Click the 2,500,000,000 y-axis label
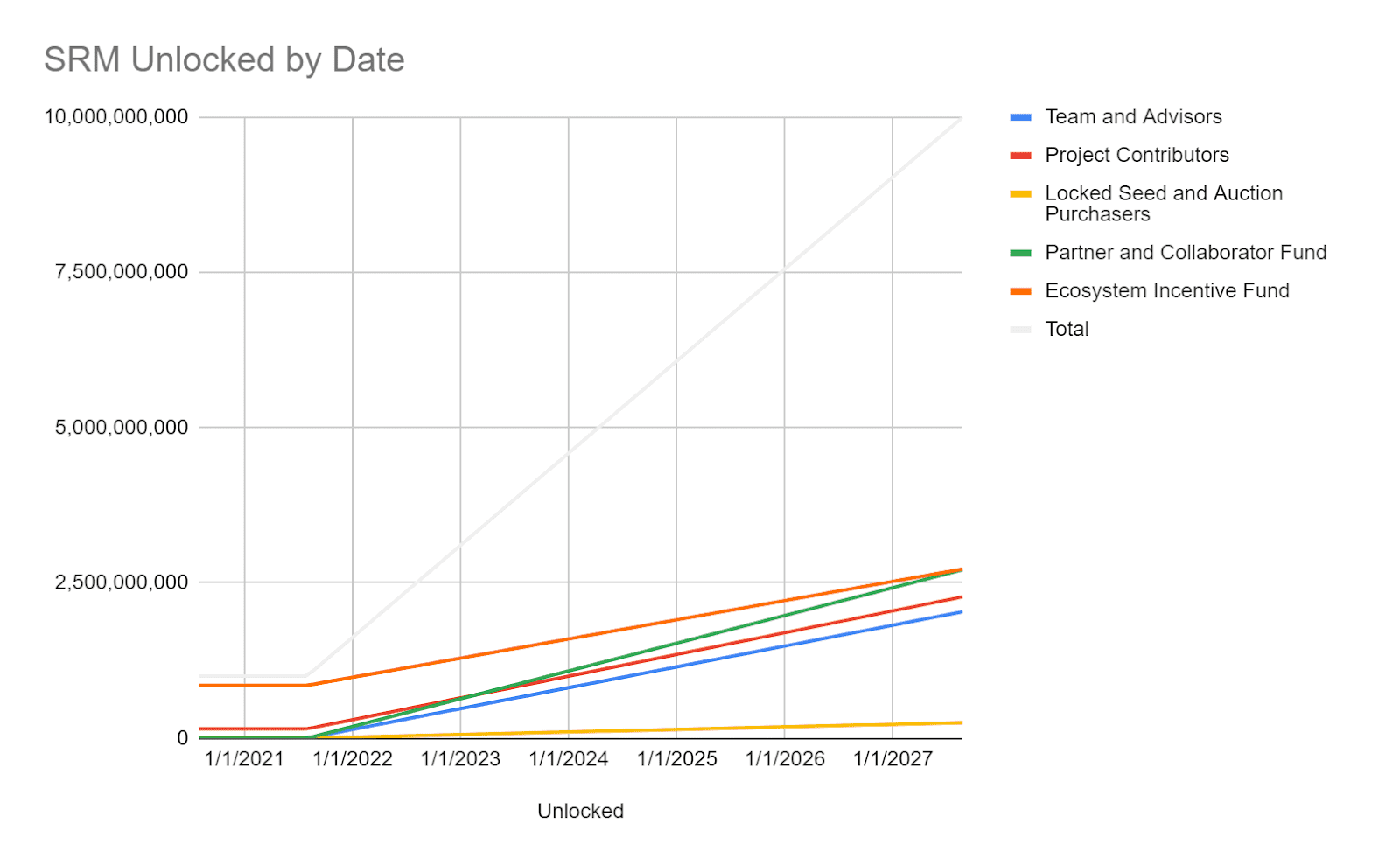 point(122,582)
